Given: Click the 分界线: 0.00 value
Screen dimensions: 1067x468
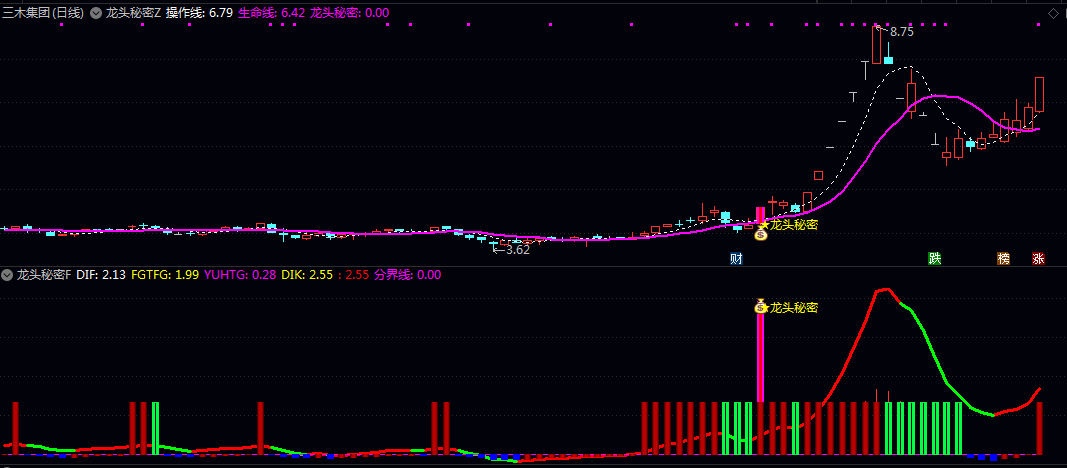Looking at the screenshot, I should (408, 275).
